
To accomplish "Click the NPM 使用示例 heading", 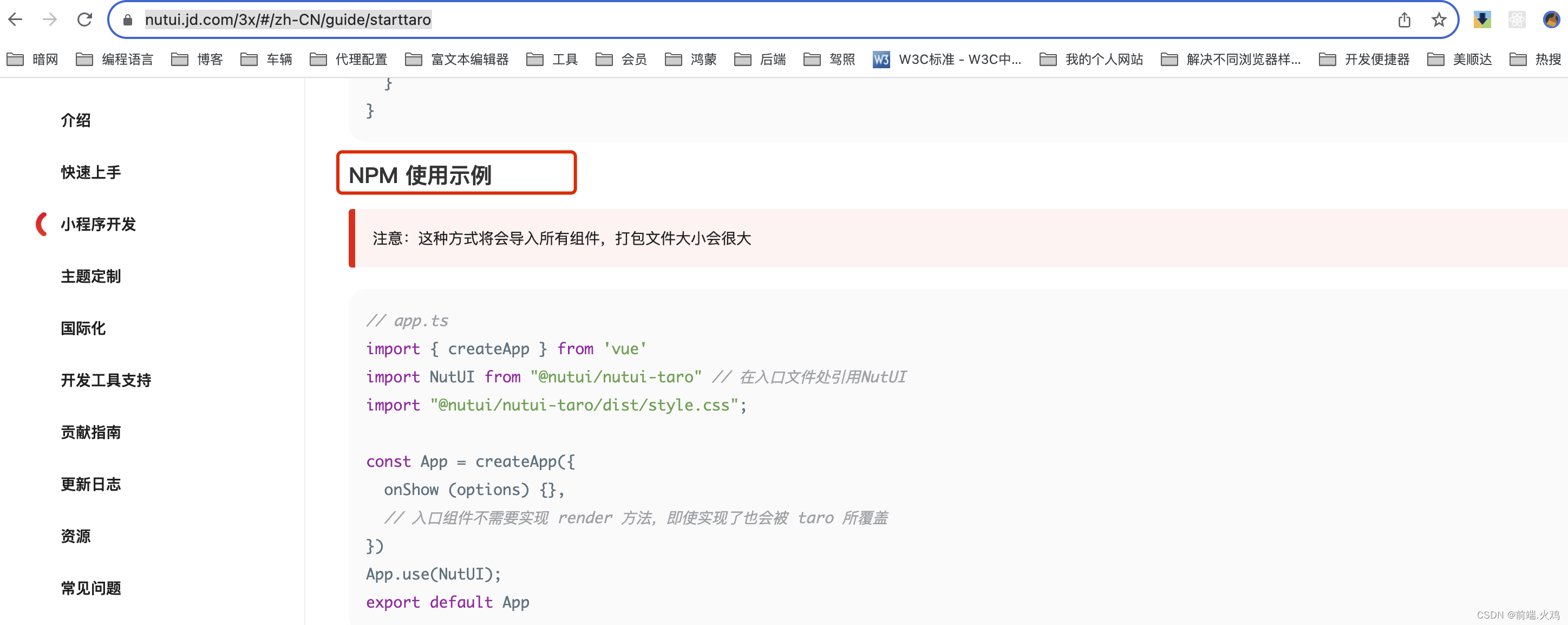I will coord(420,175).
